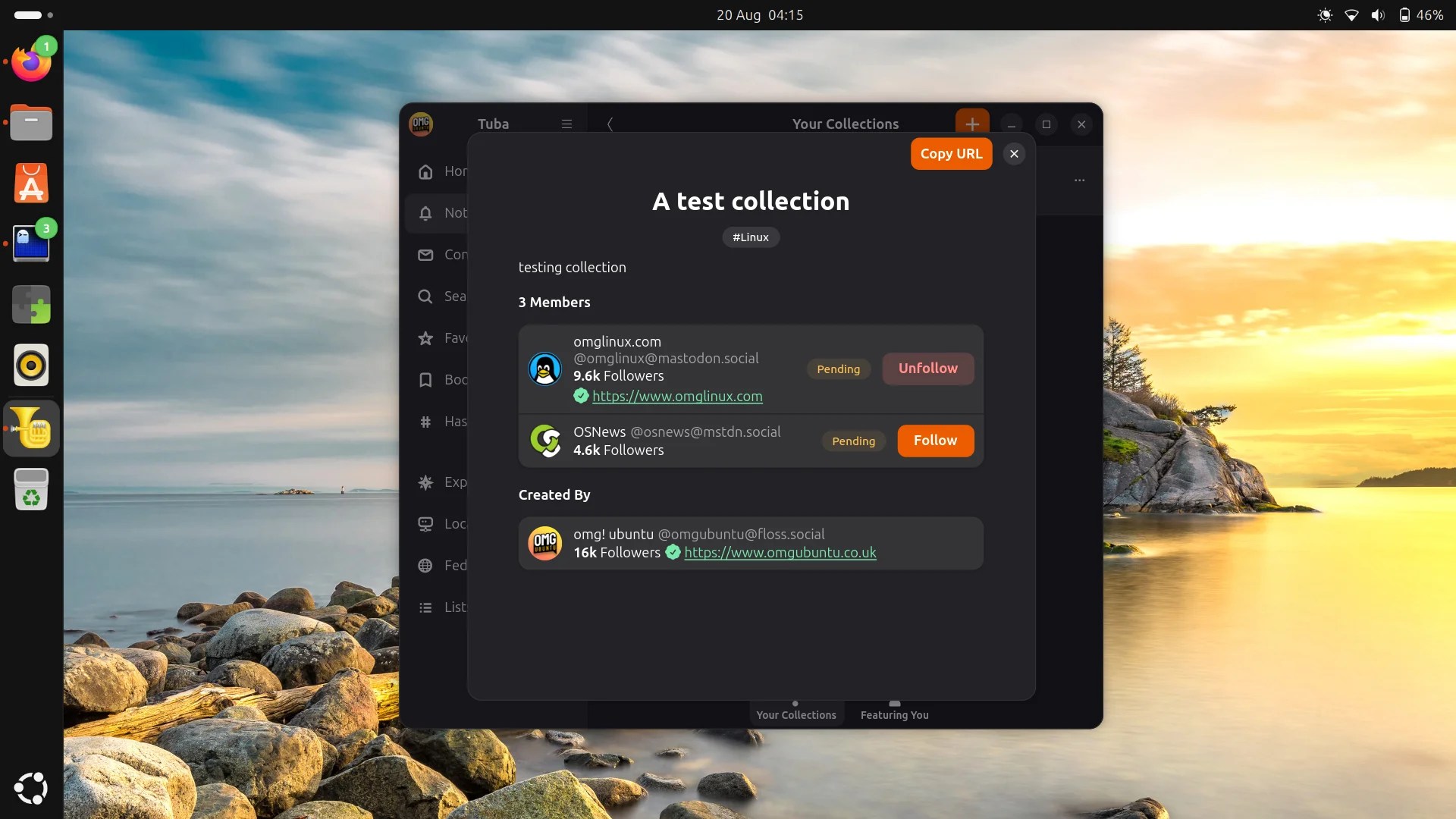The image size is (1456, 819).
Task: Follow the OSNews account
Action: (936, 441)
